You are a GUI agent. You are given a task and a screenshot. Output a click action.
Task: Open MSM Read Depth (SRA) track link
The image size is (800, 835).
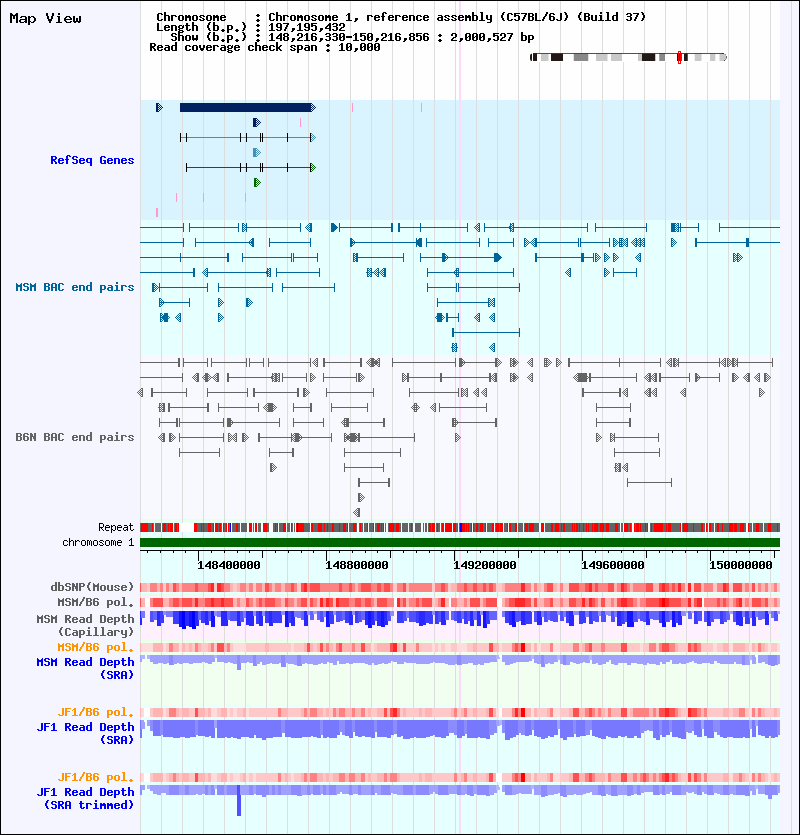(x=85, y=668)
